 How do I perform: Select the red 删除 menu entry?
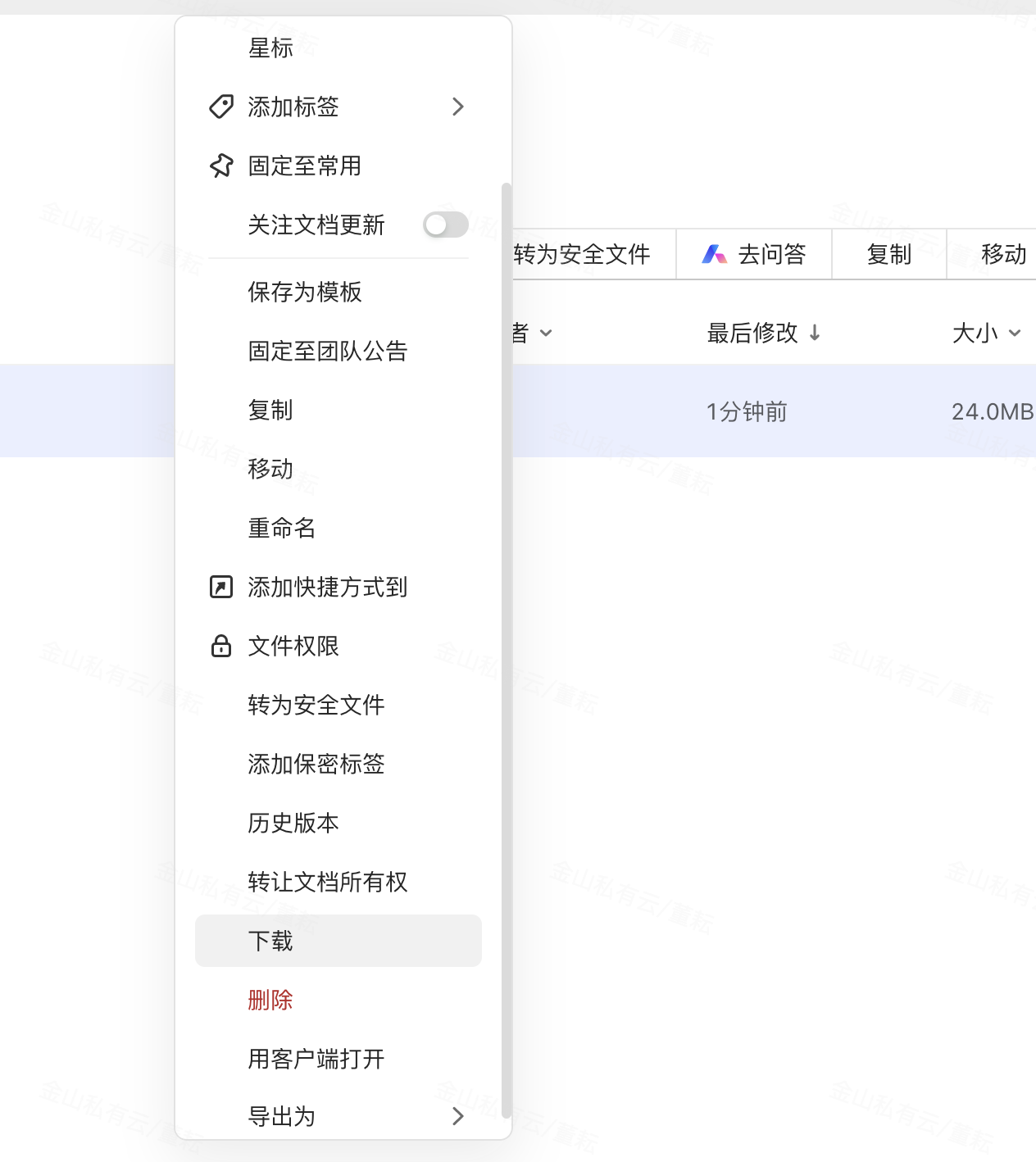pyautogui.click(x=270, y=1000)
